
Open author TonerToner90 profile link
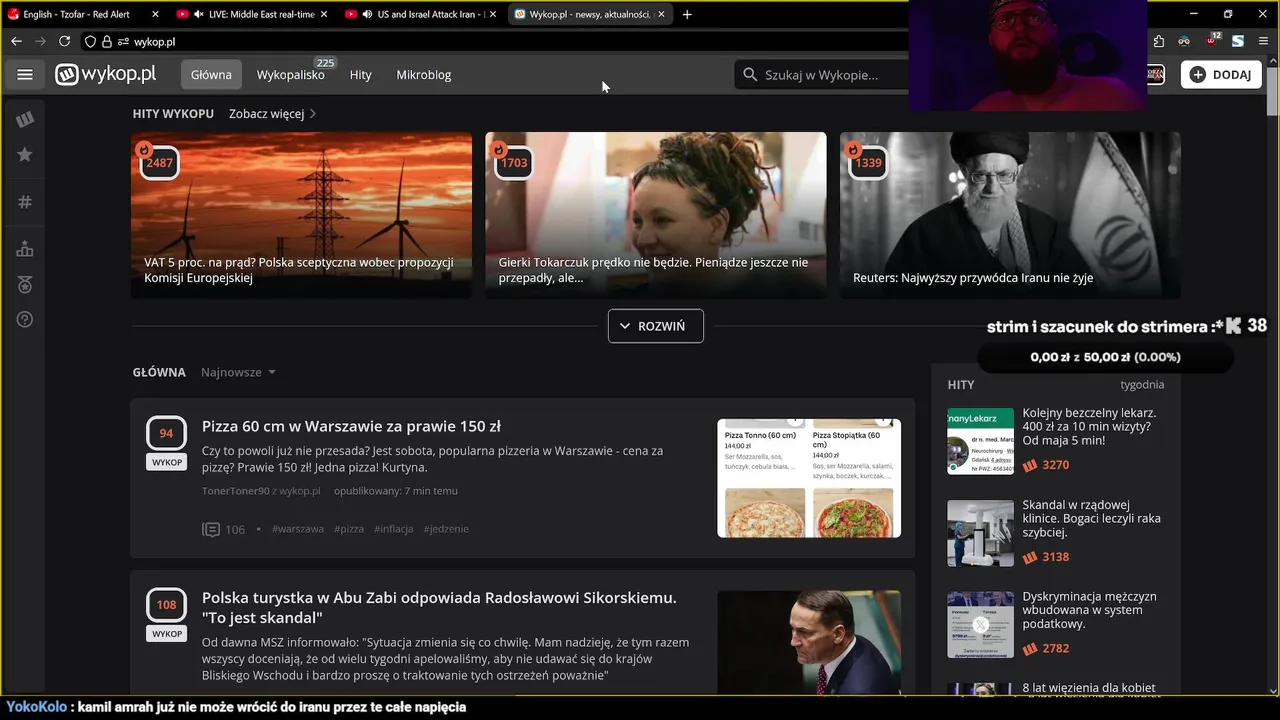pos(235,491)
